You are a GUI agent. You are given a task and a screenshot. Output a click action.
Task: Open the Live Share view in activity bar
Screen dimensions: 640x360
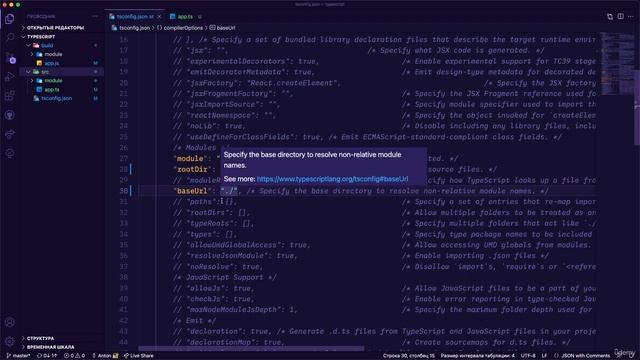10,134
